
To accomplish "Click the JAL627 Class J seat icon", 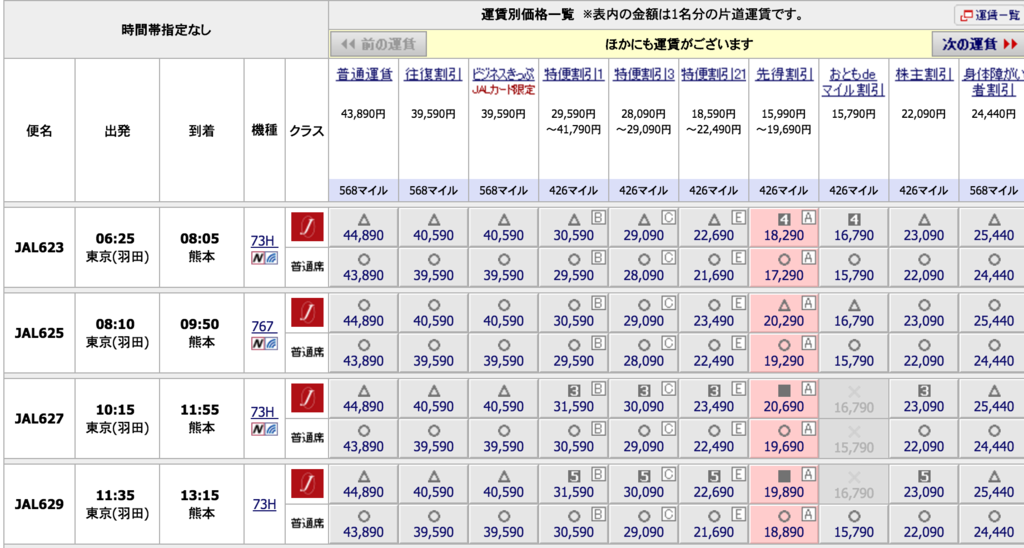I will tap(307, 398).
